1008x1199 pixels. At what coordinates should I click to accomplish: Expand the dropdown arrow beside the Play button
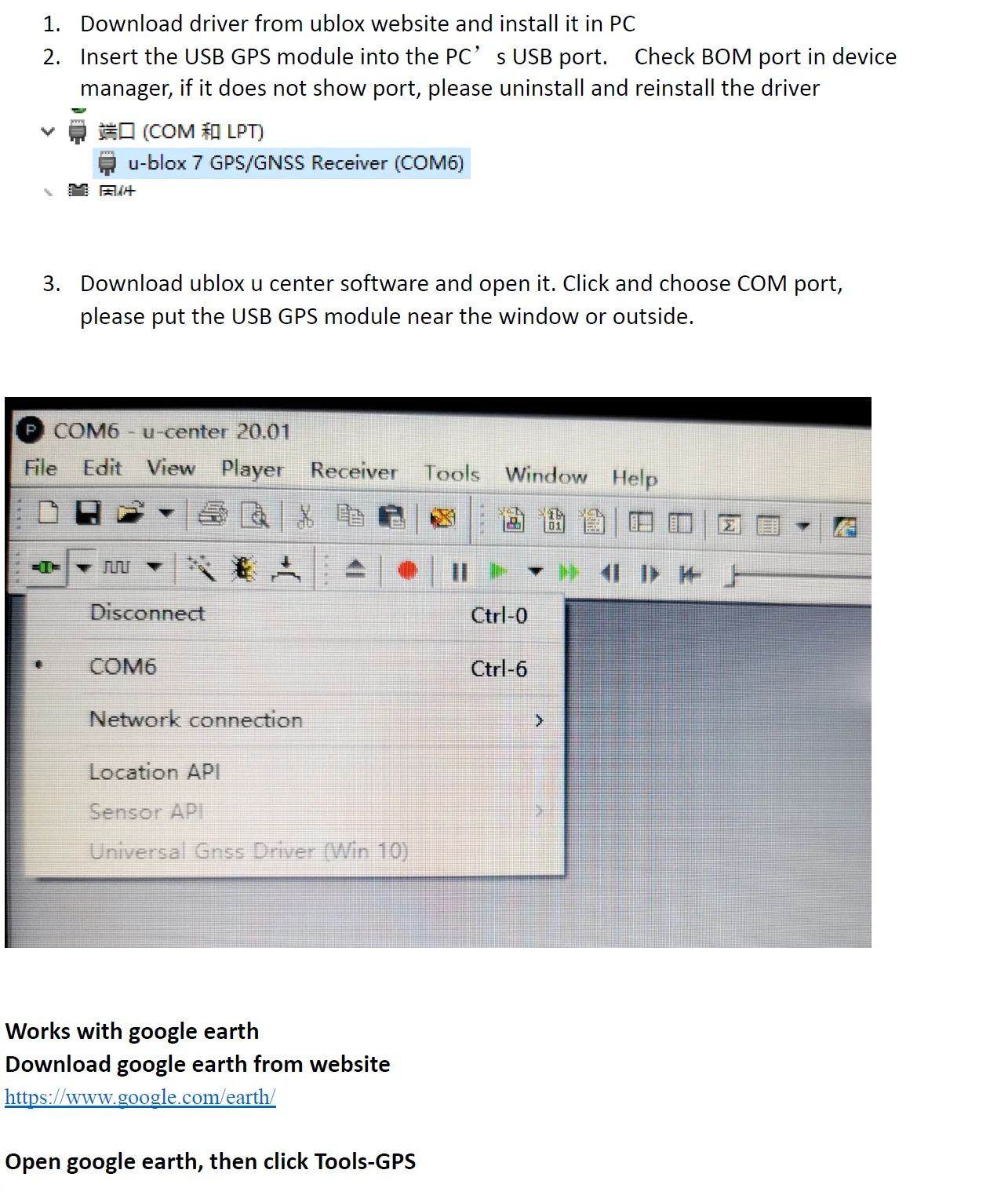[x=535, y=572]
